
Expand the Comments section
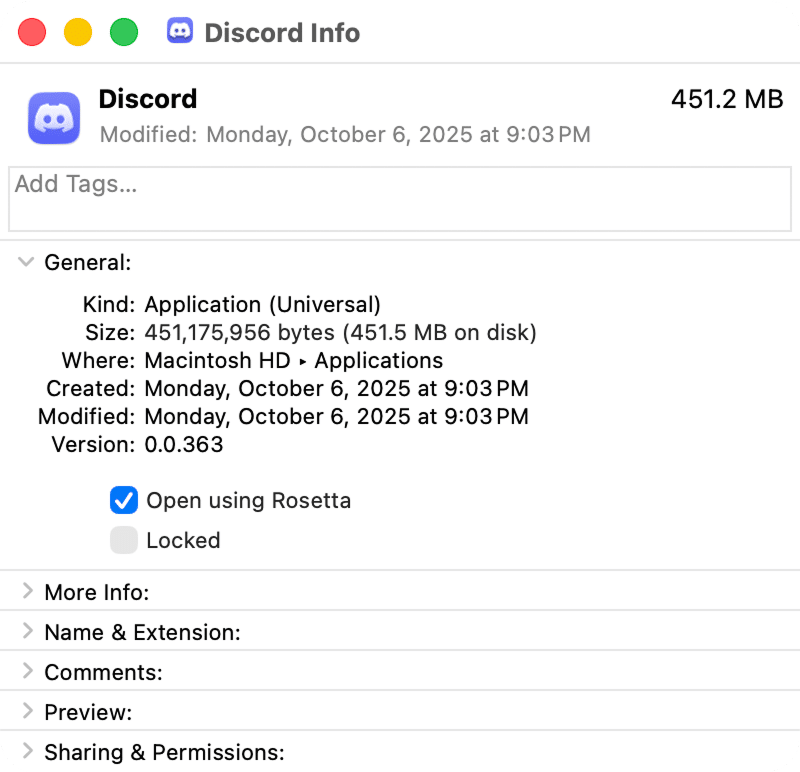click(x=25, y=671)
